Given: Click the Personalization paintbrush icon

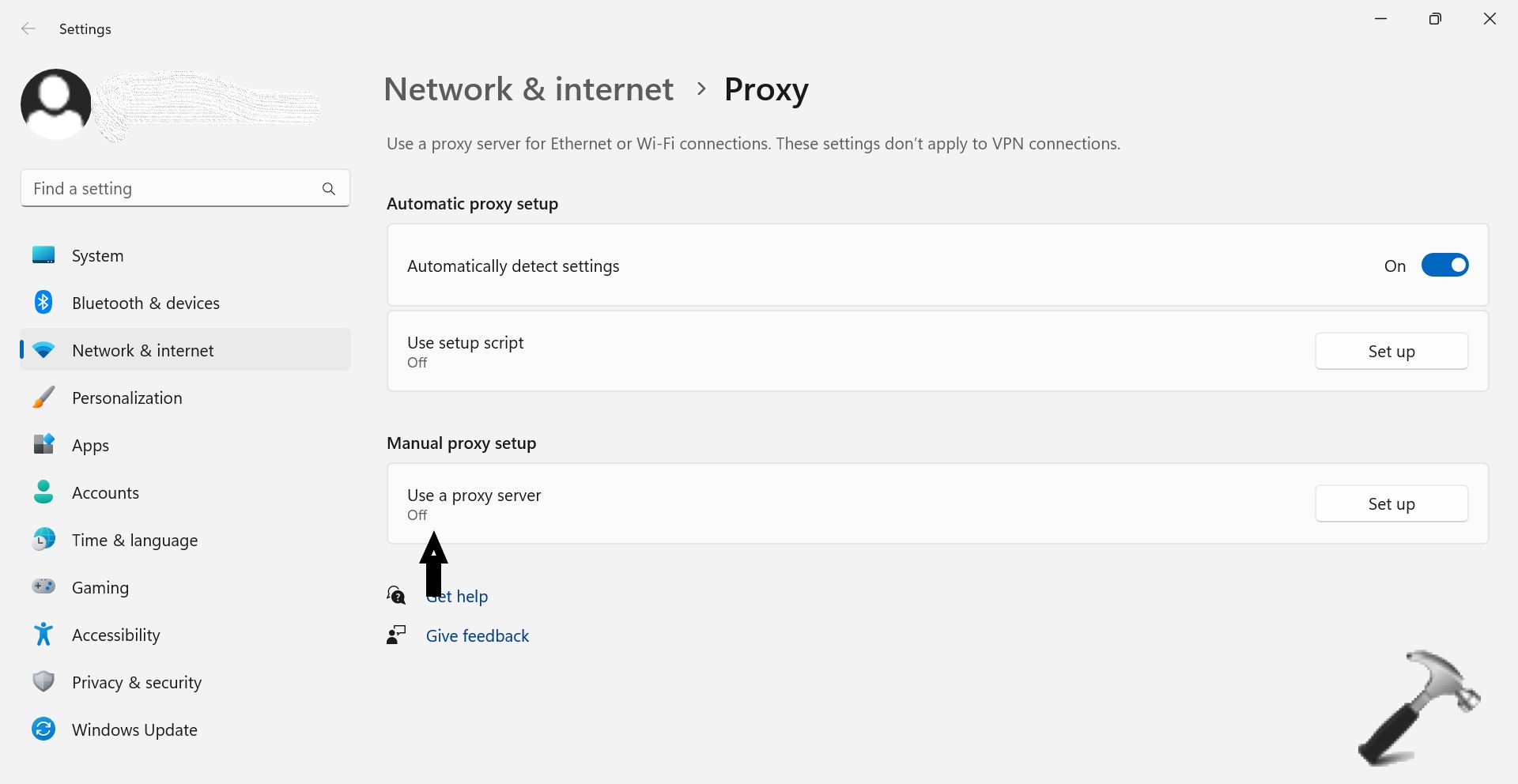Looking at the screenshot, I should point(43,398).
